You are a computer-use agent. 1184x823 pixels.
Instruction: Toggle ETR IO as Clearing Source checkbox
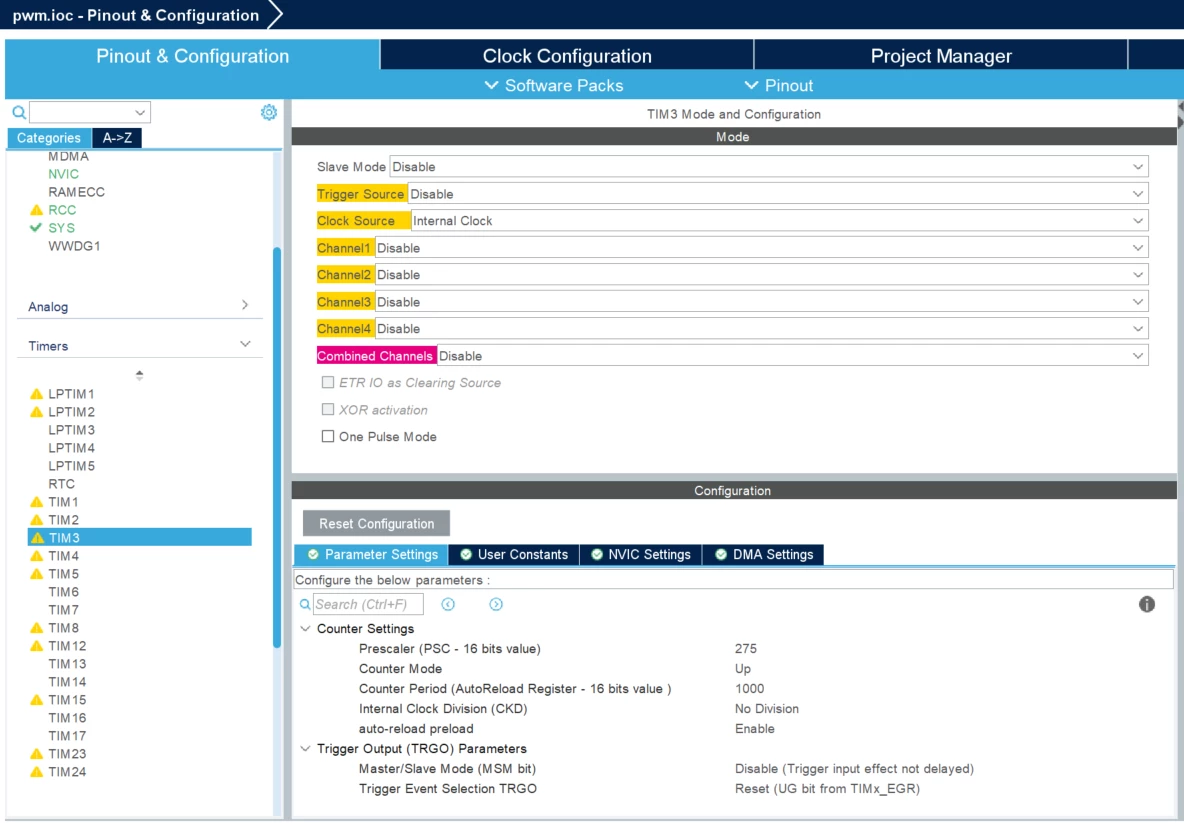[x=328, y=383]
